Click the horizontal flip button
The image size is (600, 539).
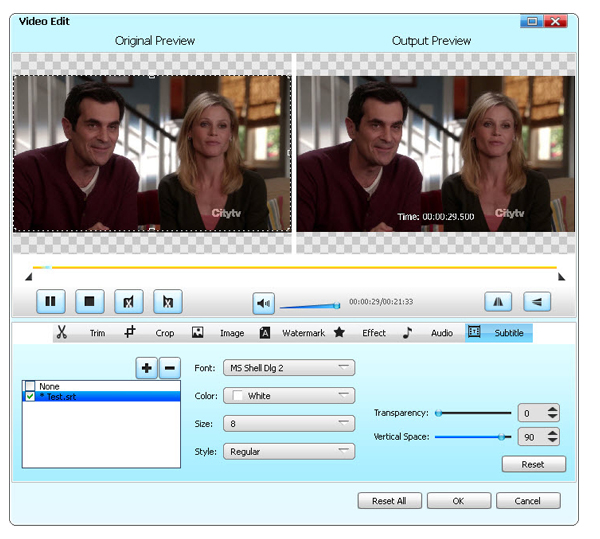498,302
